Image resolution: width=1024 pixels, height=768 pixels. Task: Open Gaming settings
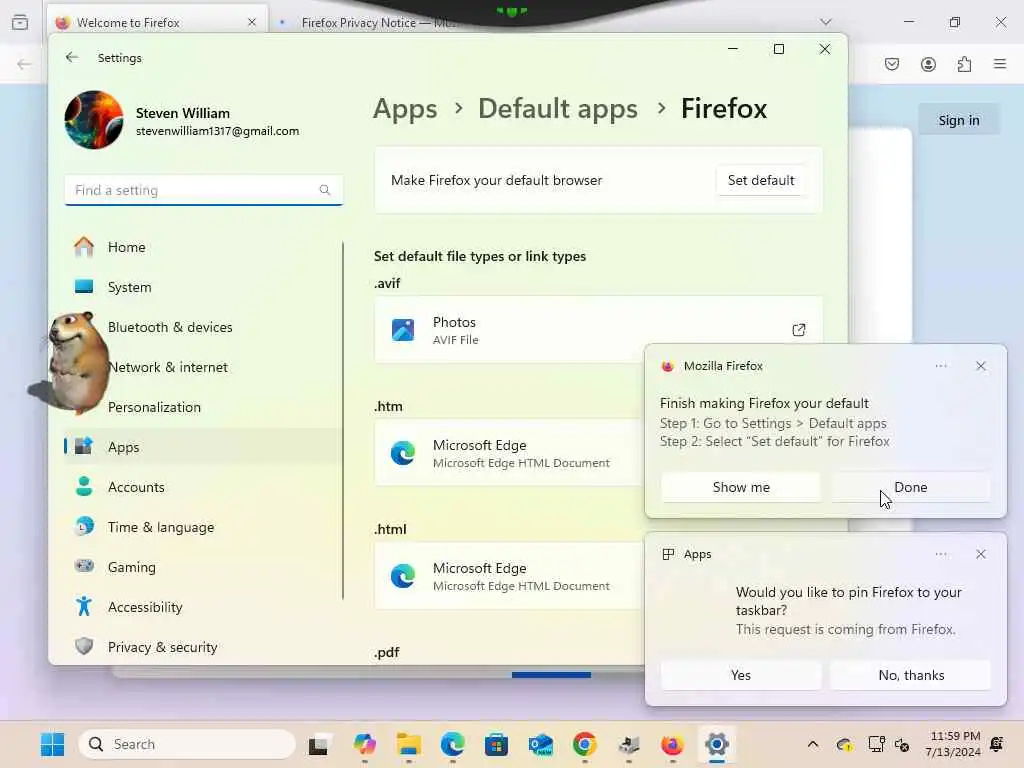pos(203,567)
